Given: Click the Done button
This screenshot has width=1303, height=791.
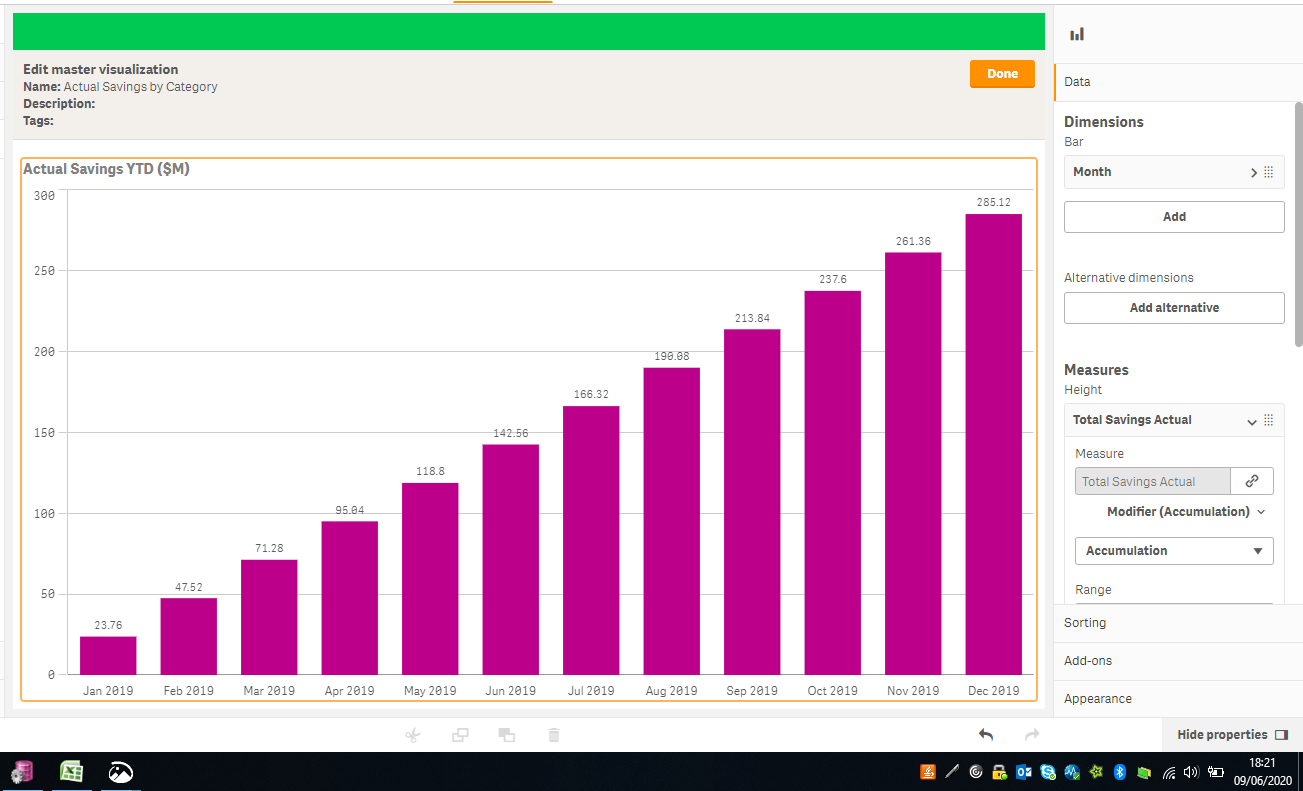Looking at the screenshot, I should (x=1002, y=73).
